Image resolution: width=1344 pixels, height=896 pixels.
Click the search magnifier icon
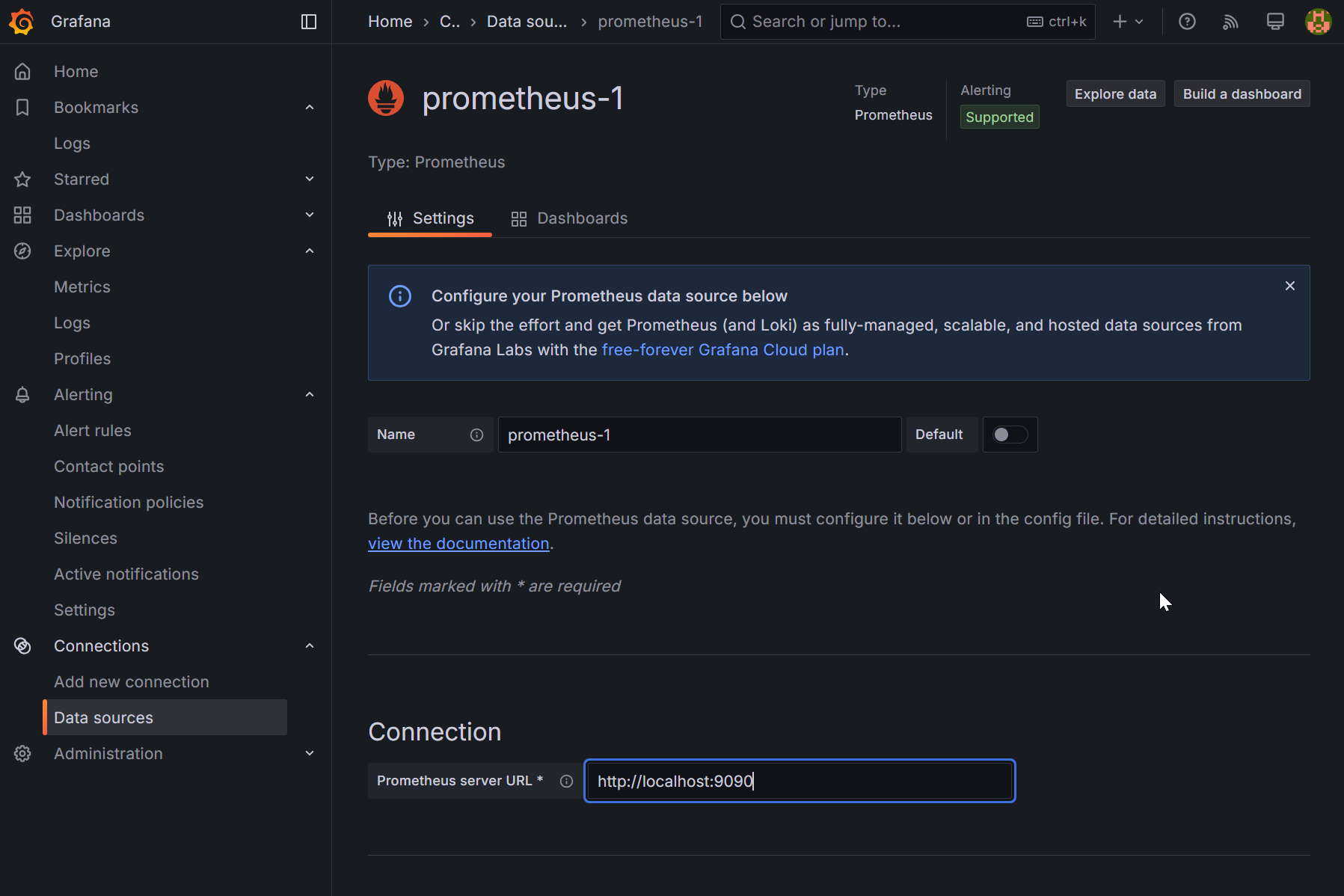click(x=737, y=22)
